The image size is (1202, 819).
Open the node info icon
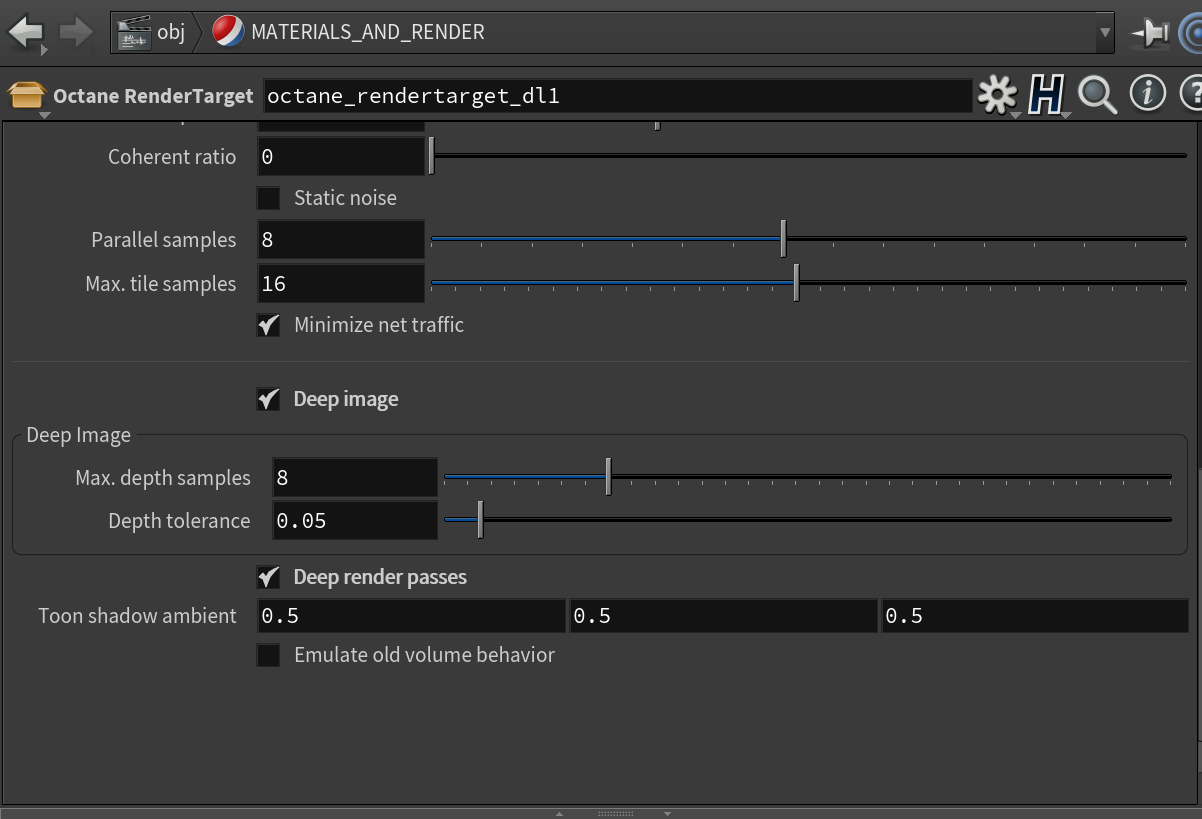coord(1147,94)
